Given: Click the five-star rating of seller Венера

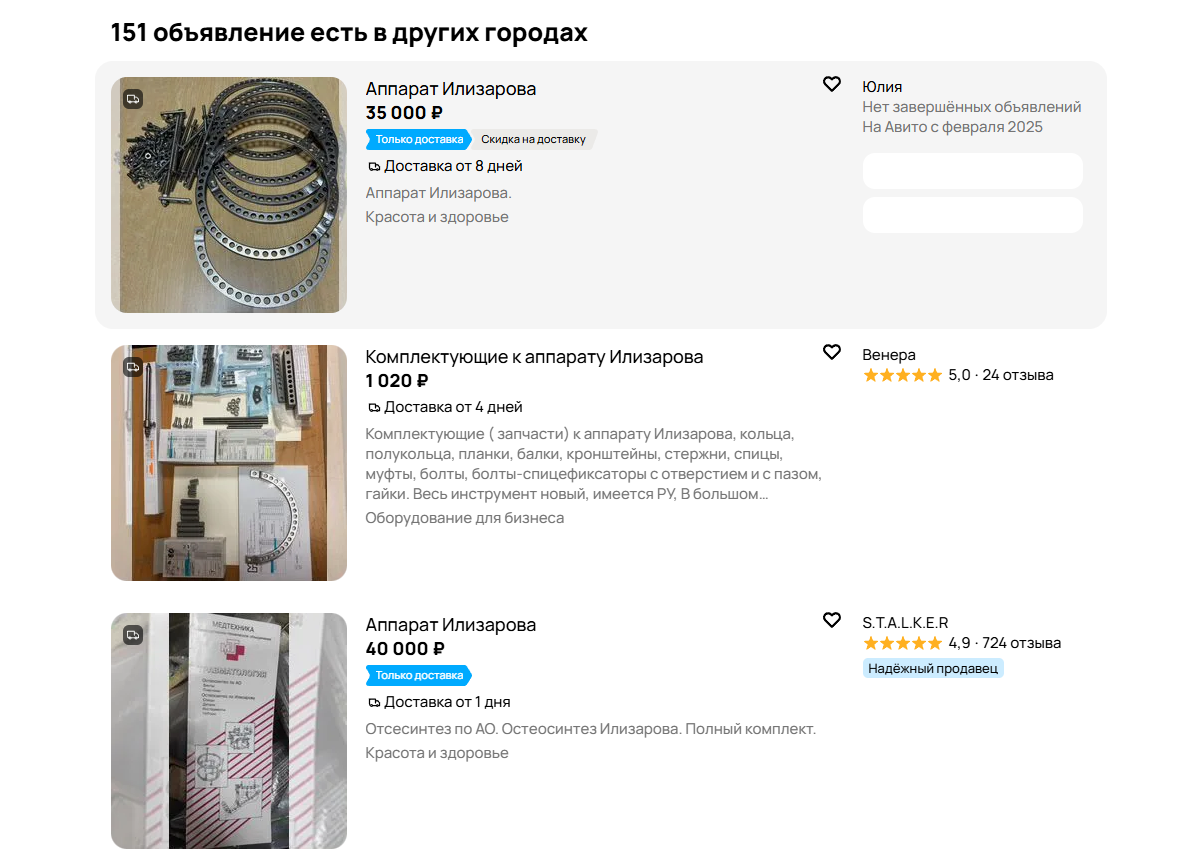Looking at the screenshot, I should click(x=902, y=375).
